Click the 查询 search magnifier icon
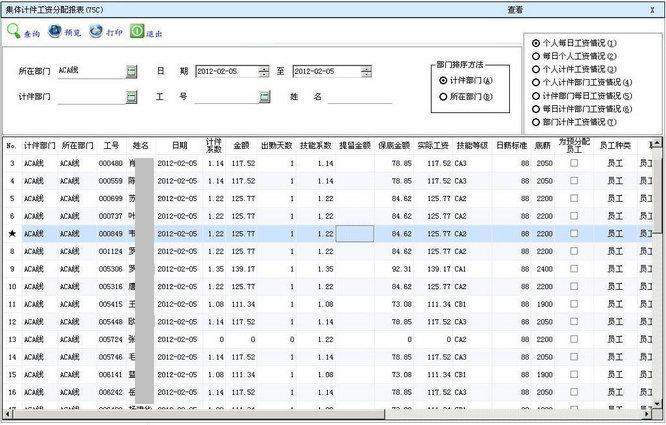 [14, 31]
